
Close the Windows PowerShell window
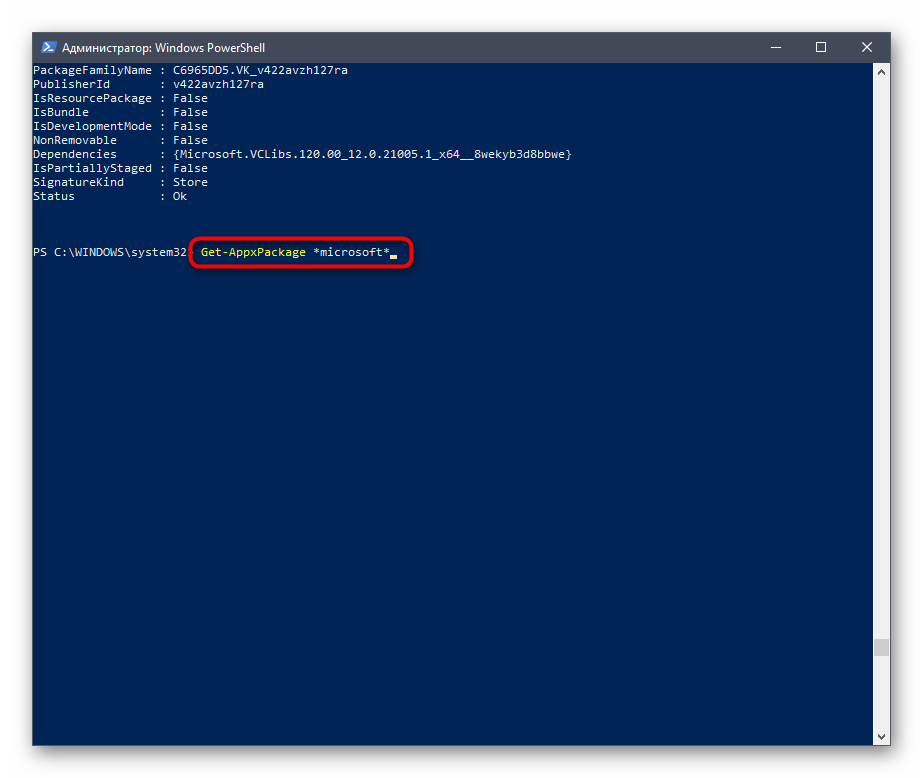pos(867,47)
